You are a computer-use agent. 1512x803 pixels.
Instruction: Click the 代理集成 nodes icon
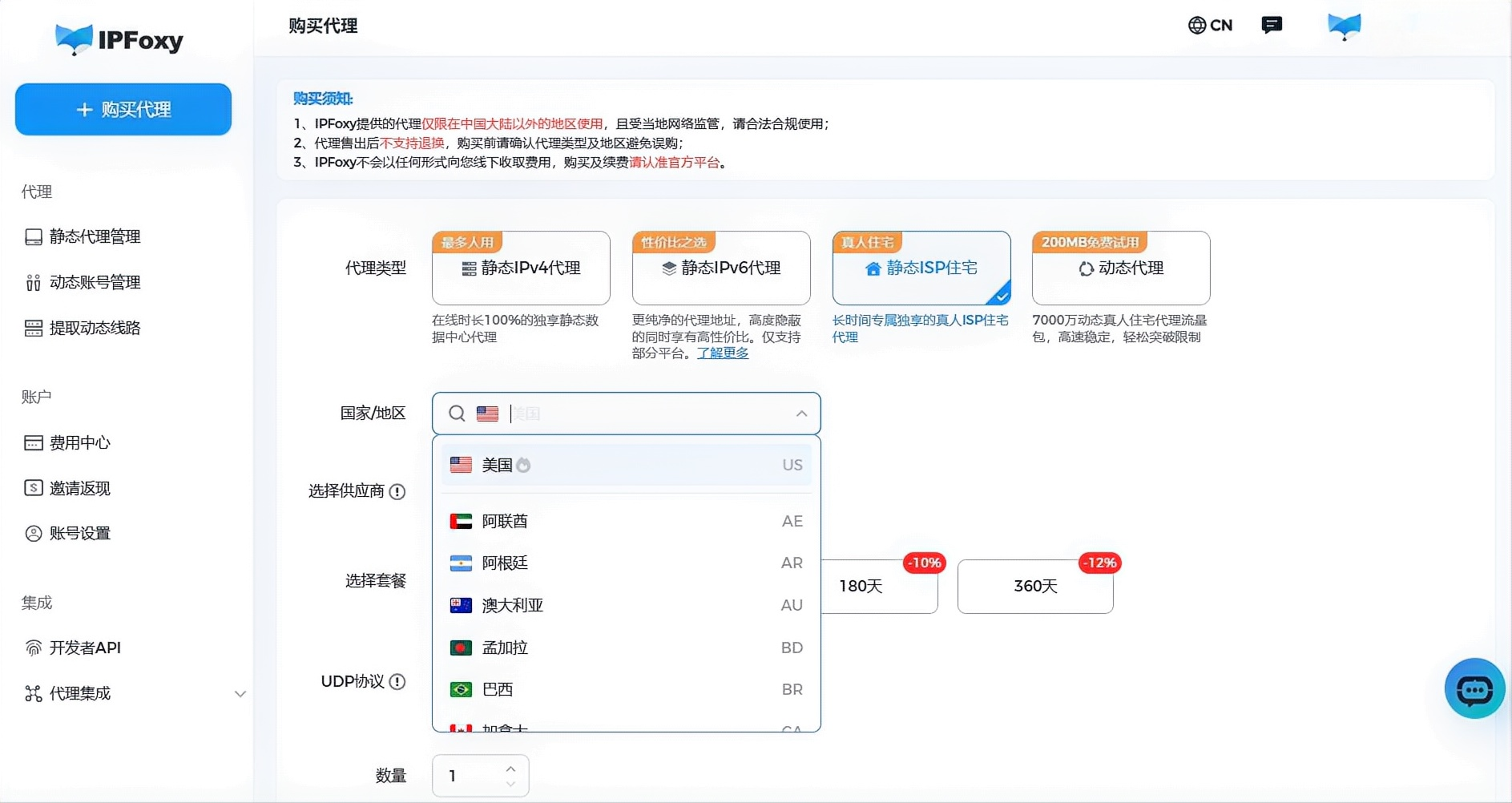pos(34,693)
